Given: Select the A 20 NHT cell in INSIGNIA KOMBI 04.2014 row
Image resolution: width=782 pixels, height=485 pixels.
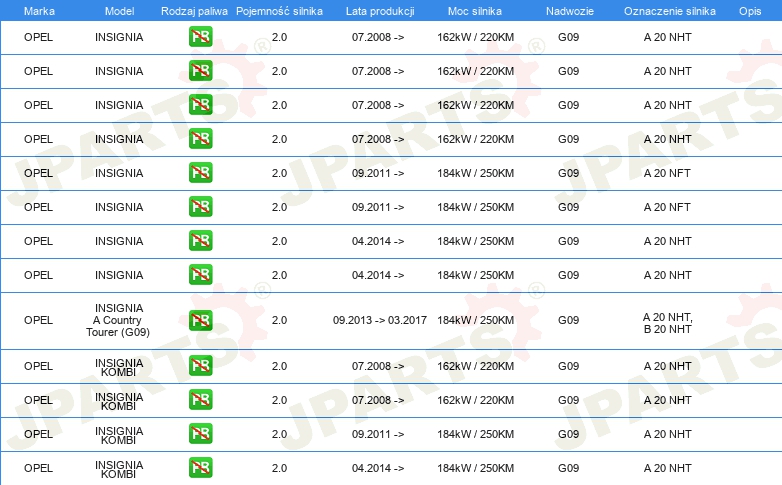Looking at the screenshot, I should point(667,468).
